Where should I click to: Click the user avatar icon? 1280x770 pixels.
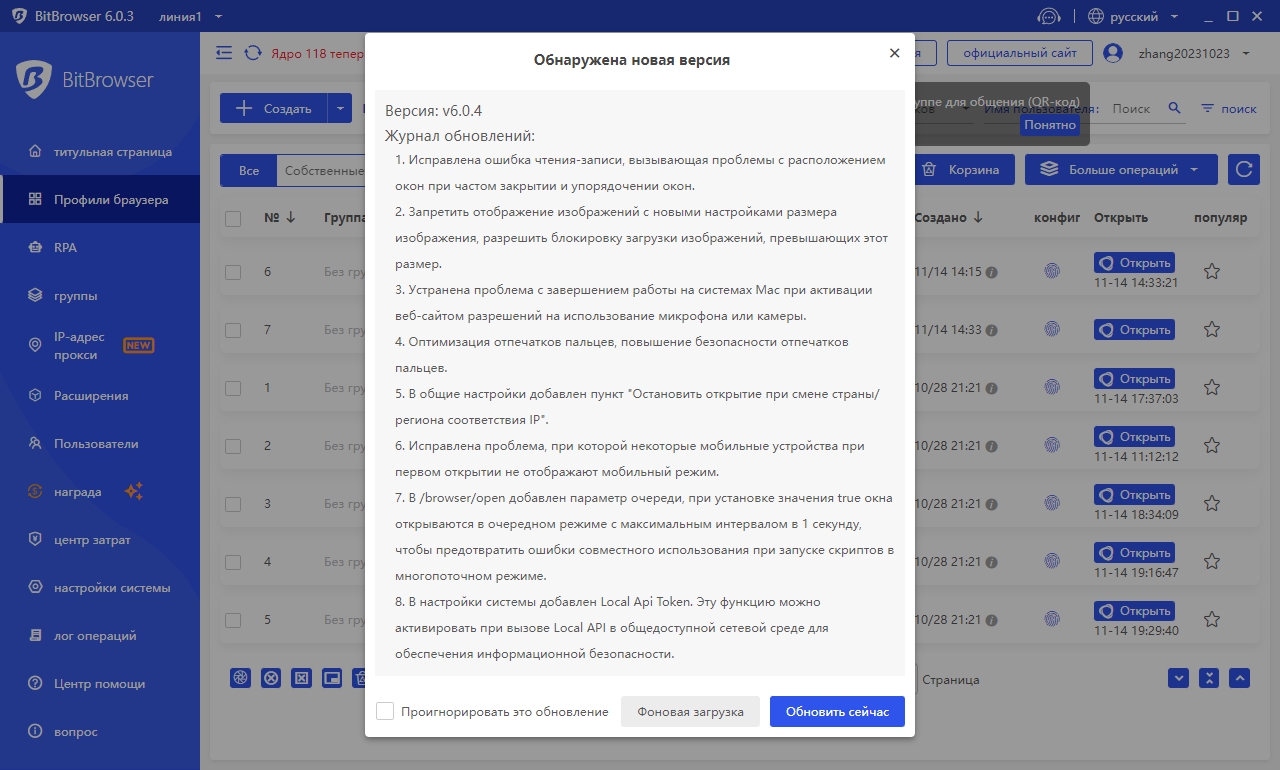tap(1113, 53)
